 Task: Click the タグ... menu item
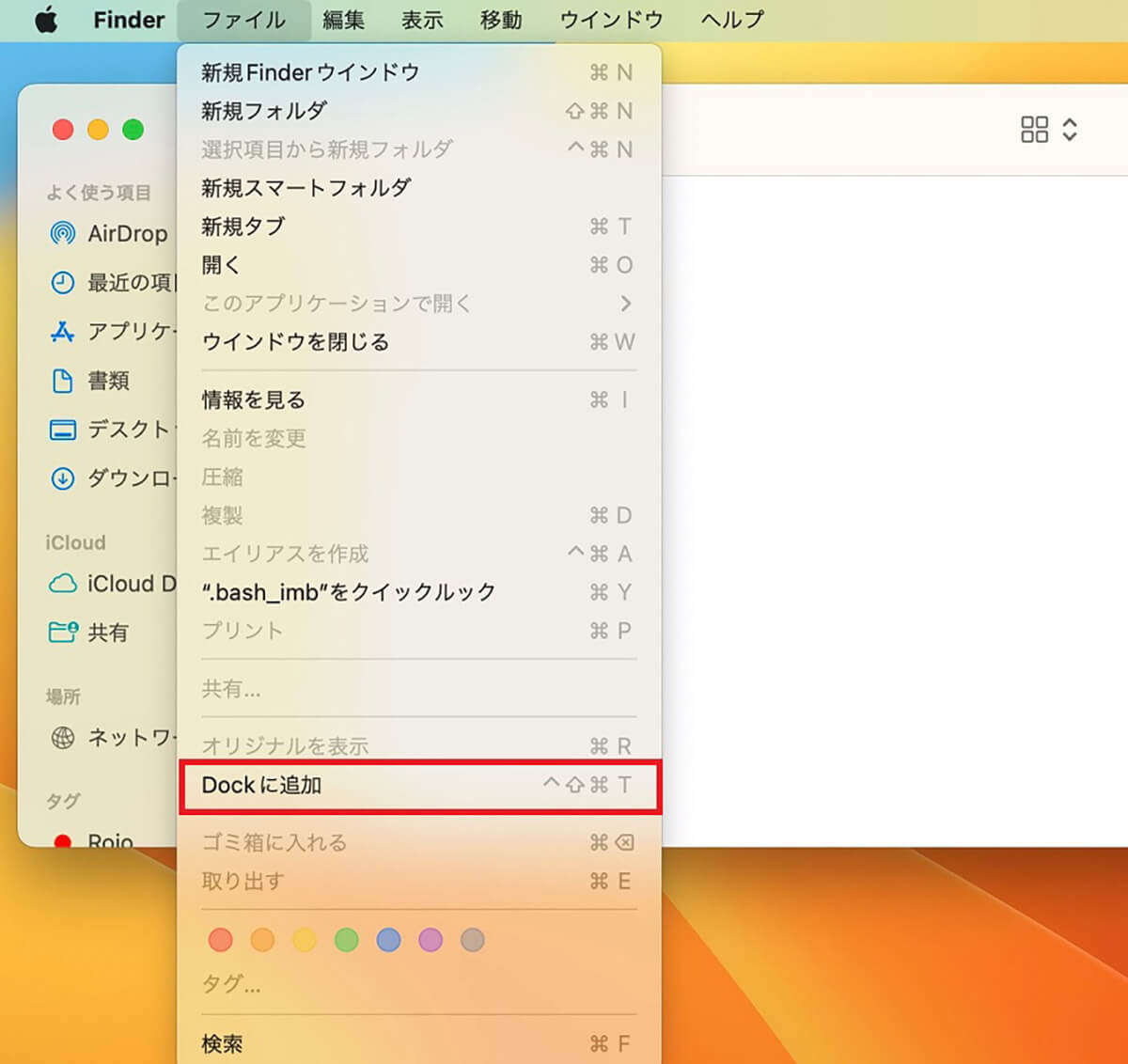419,985
